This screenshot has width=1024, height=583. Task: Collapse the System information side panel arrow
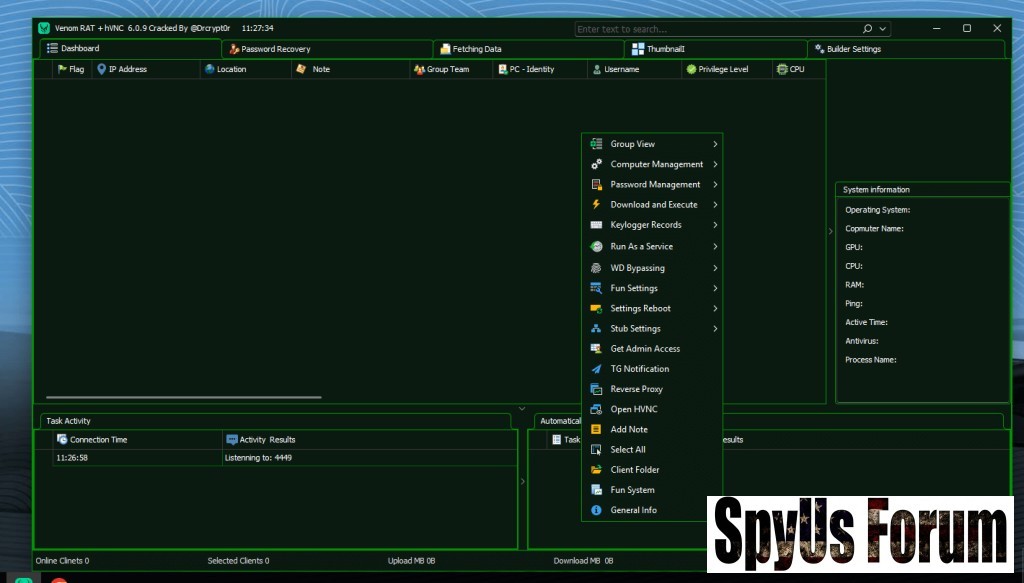(x=829, y=231)
